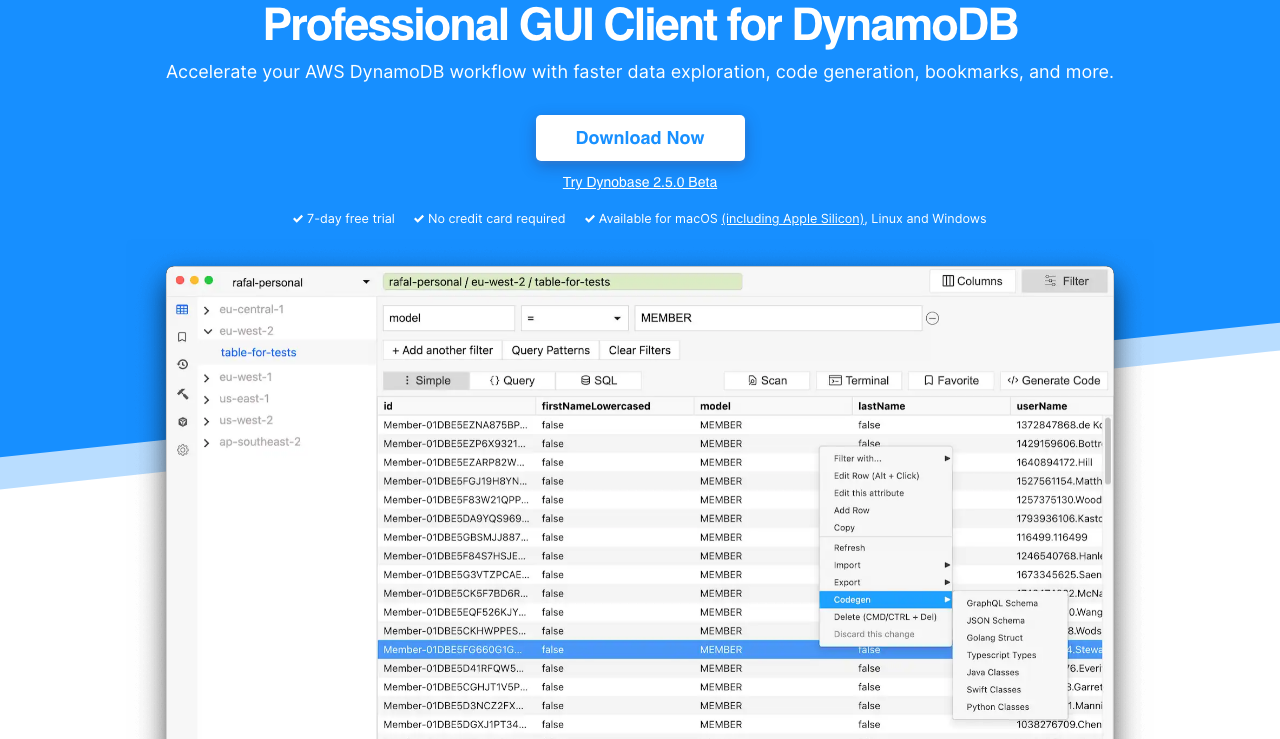
Task: Open the Filter with submenu
Action: point(886,459)
